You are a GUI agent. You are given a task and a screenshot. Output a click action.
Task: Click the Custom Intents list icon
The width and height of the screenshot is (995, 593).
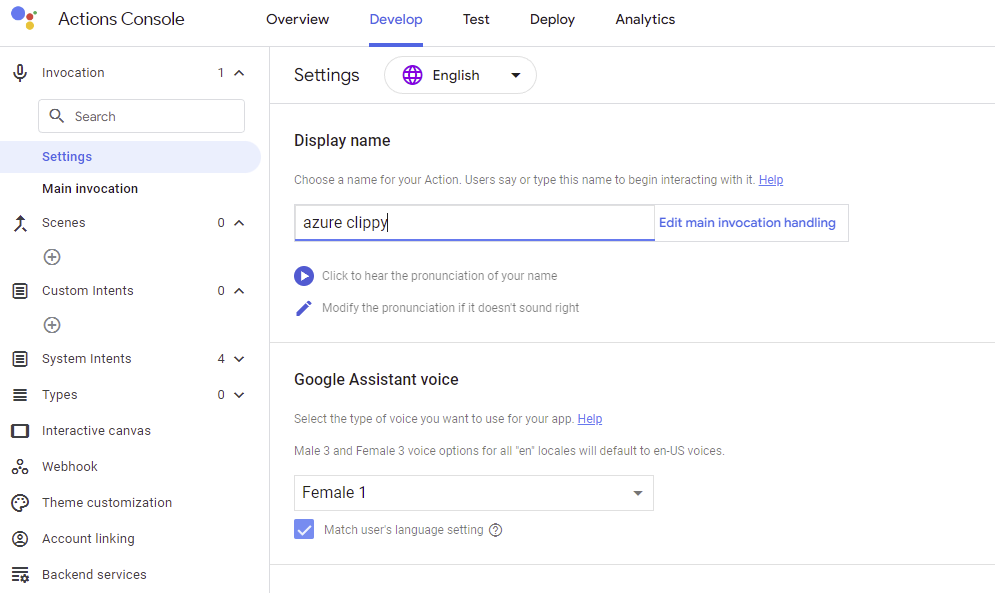pos(20,291)
